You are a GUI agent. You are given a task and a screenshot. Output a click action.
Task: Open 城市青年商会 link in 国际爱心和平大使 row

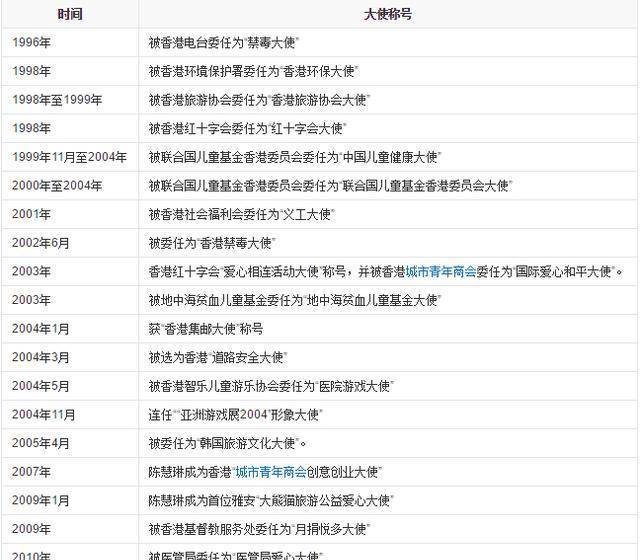pyautogui.click(x=441, y=271)
